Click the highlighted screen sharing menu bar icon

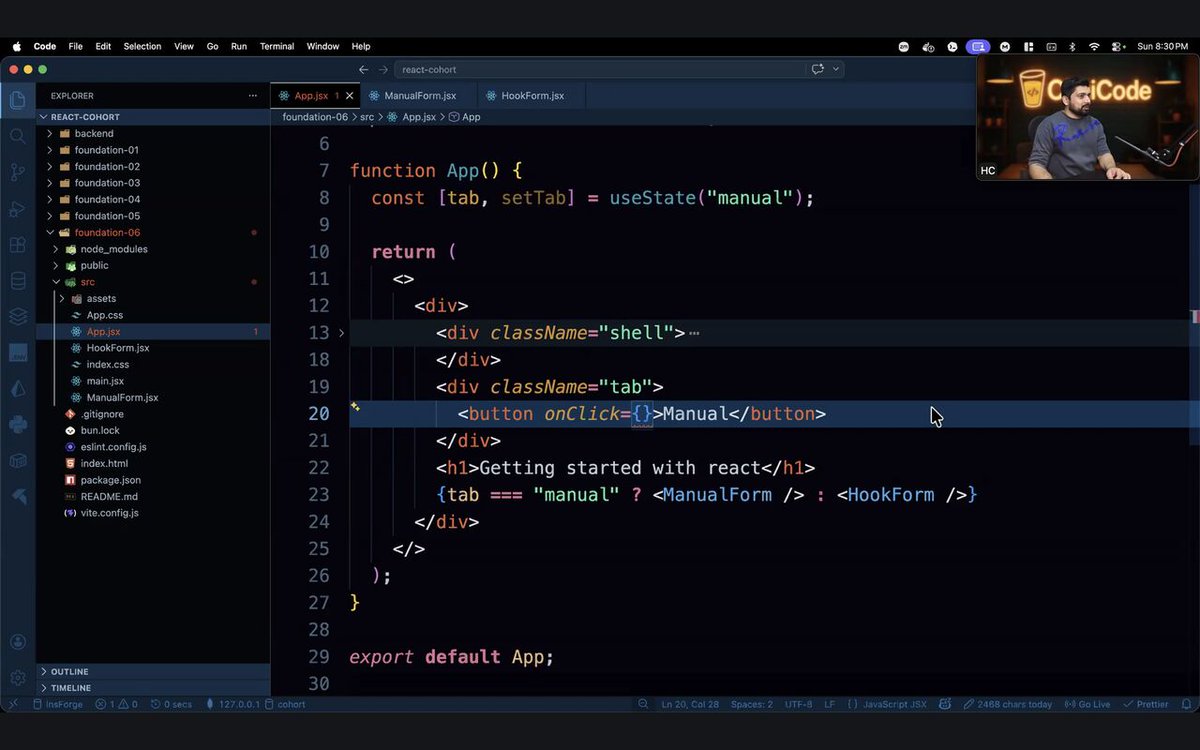pos(978,46)
